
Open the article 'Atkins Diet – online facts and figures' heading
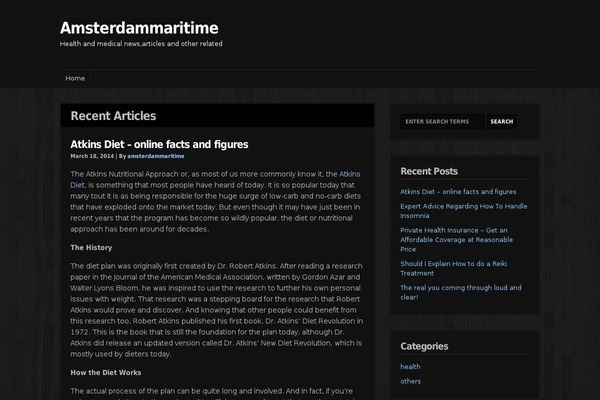(159, 144)
